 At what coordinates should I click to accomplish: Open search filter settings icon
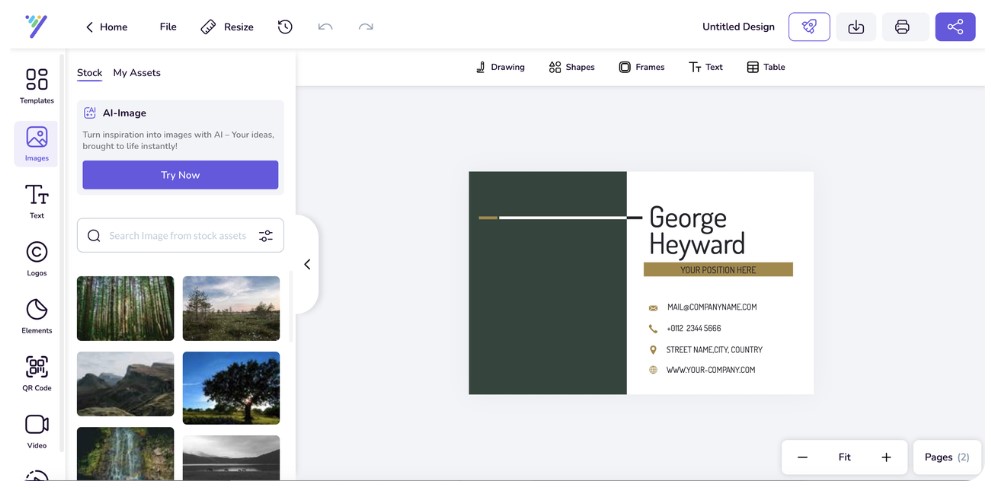coord(265,236)
